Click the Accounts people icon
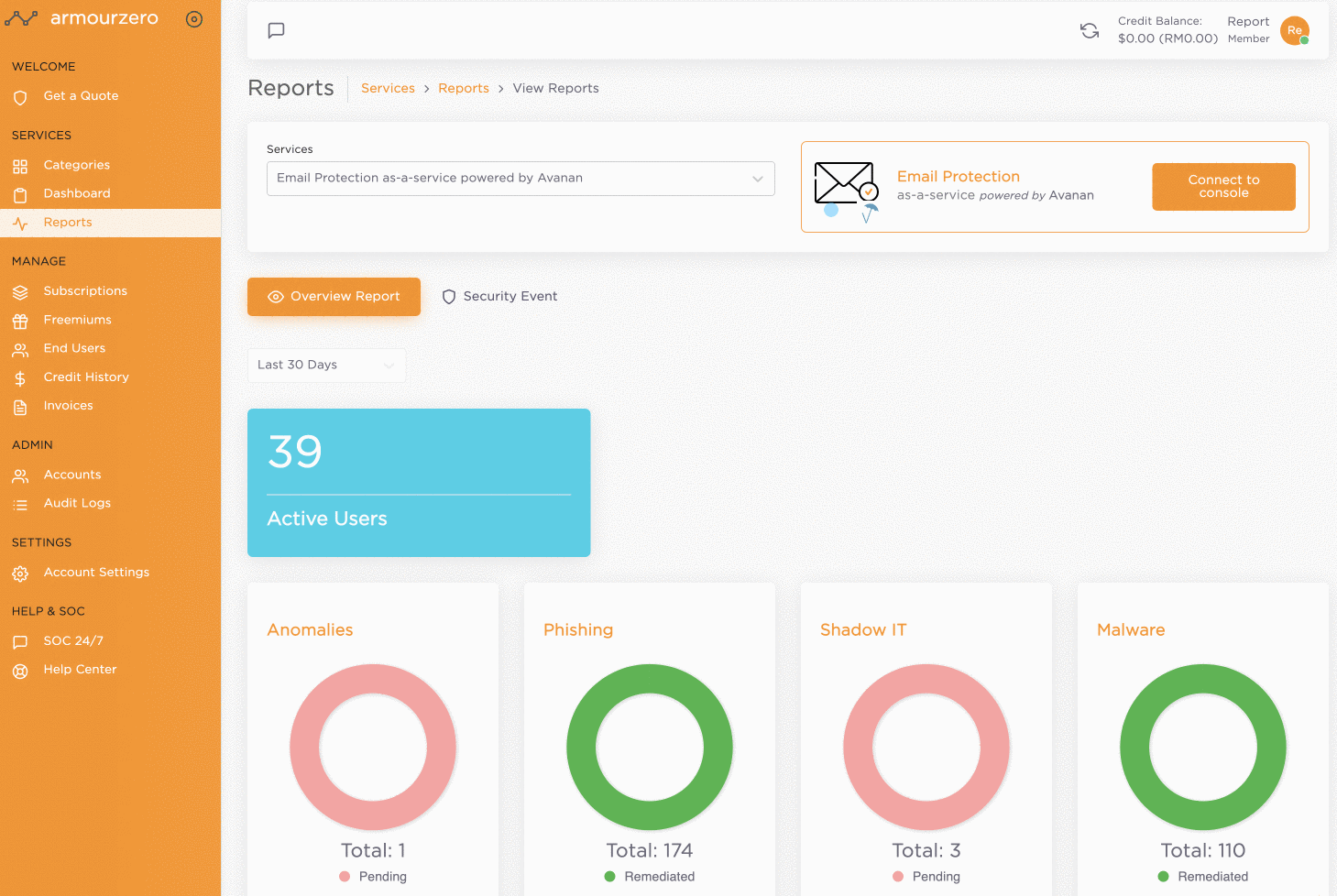This screenshot has height=896, width=1337. (x=20, y=476)
